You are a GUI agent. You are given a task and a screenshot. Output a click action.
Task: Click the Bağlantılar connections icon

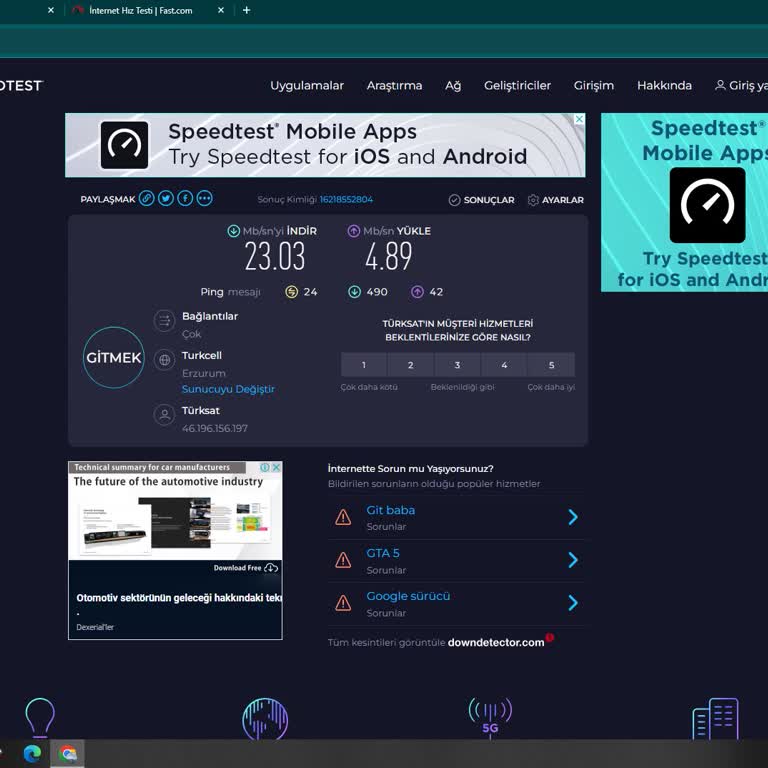[x=165, y=321]
